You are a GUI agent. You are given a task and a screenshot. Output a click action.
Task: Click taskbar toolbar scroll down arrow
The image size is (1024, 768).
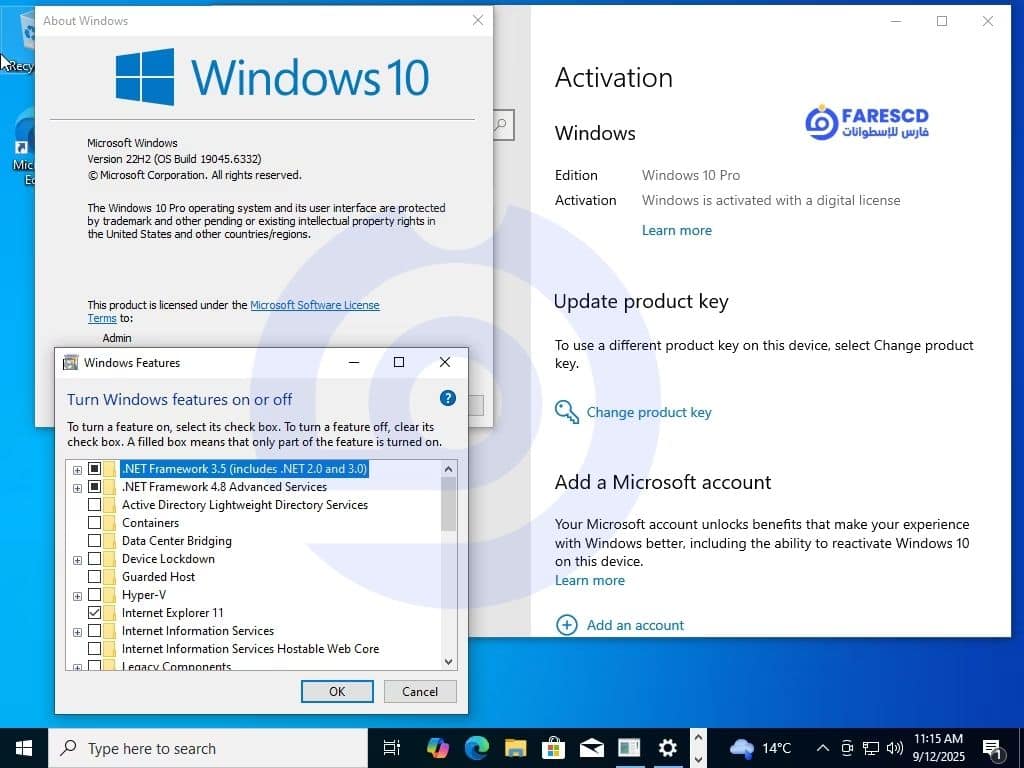(697, 759)
